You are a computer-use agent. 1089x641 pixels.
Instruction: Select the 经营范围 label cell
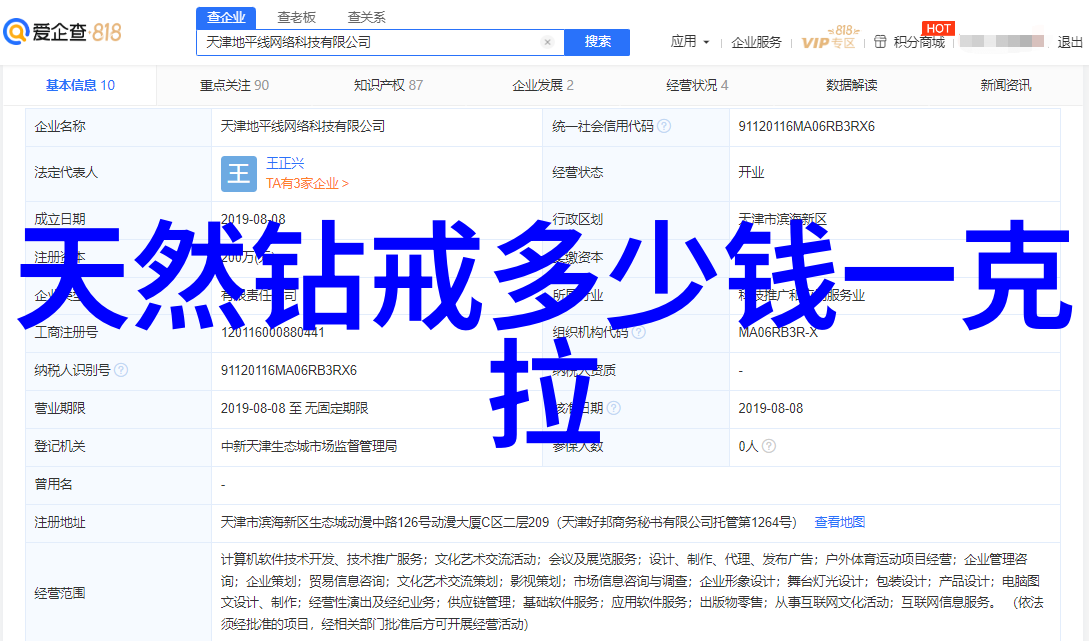coord(118,593)
